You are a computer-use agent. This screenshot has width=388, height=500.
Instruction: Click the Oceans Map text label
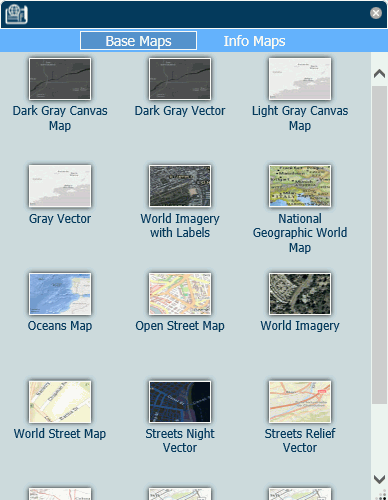pyautogui.click(x=60, y=326)
